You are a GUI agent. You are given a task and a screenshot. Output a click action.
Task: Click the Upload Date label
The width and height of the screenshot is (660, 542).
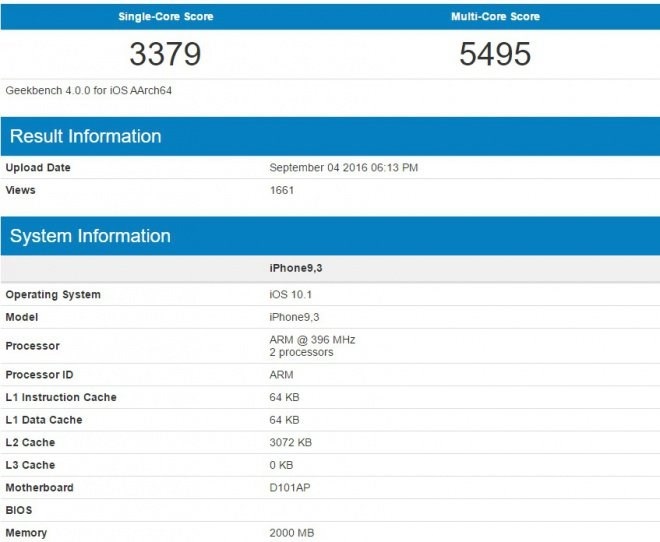click(38, 167)
